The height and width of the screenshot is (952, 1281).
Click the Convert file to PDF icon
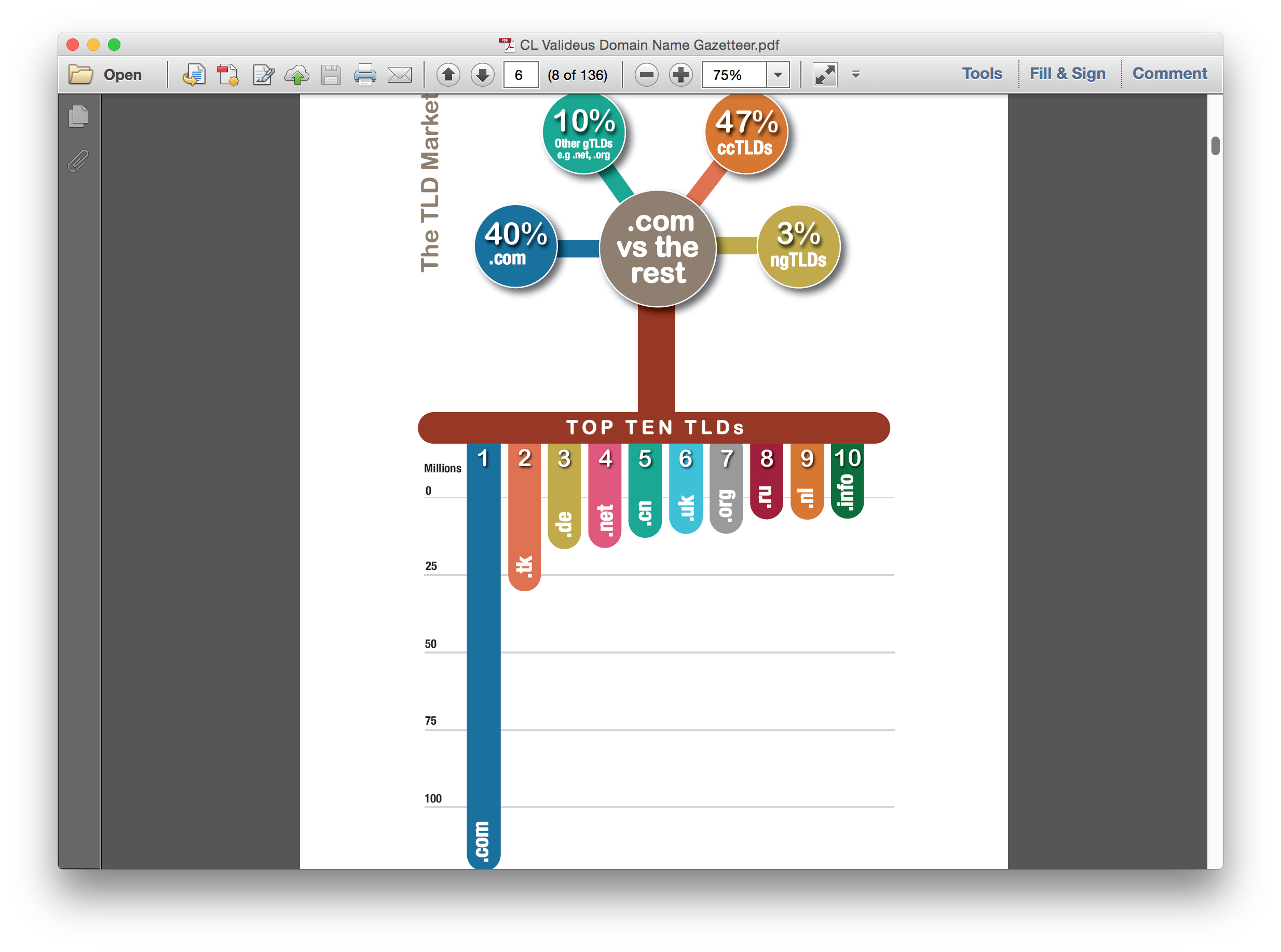click(194, 75)
